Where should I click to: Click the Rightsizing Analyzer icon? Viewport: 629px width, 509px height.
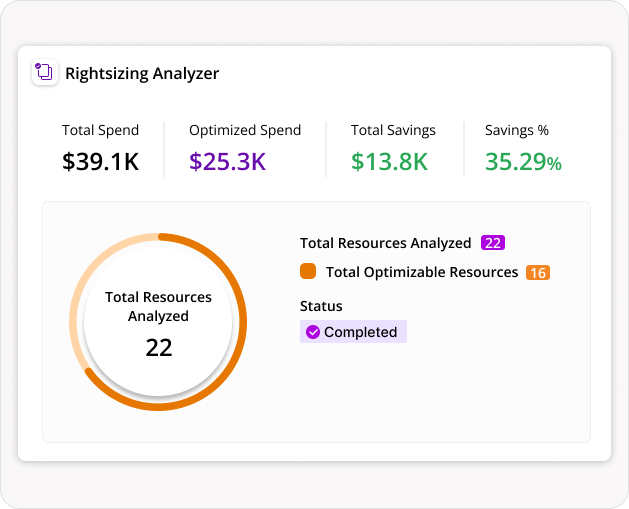click(45, 72)
